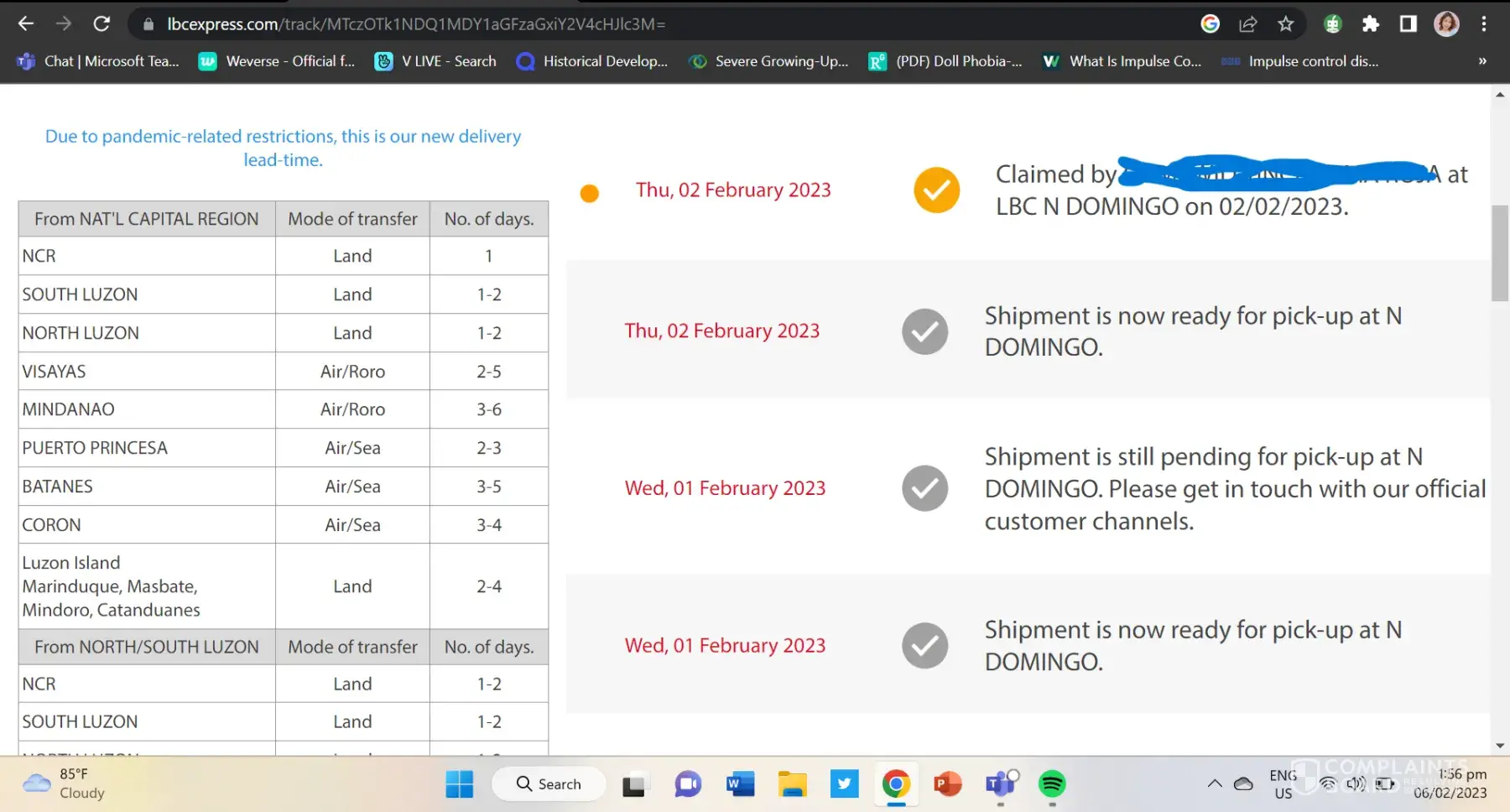Click the gray checkmark on the bottom row

pyautogui.click(x=924, y=645)
